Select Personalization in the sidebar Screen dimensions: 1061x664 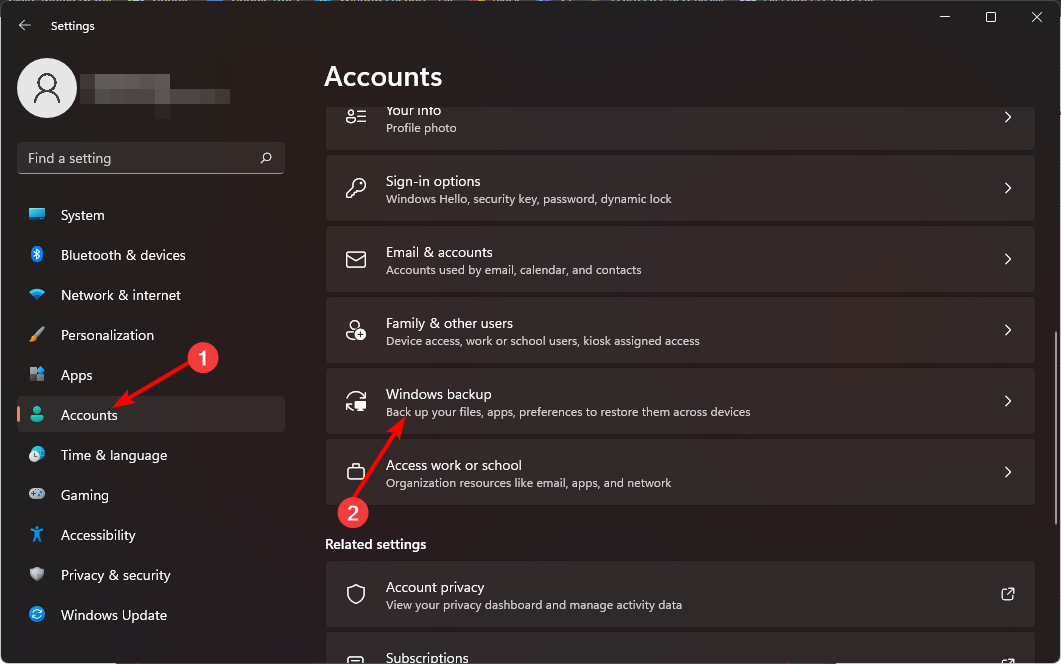[x=107, y=335]
